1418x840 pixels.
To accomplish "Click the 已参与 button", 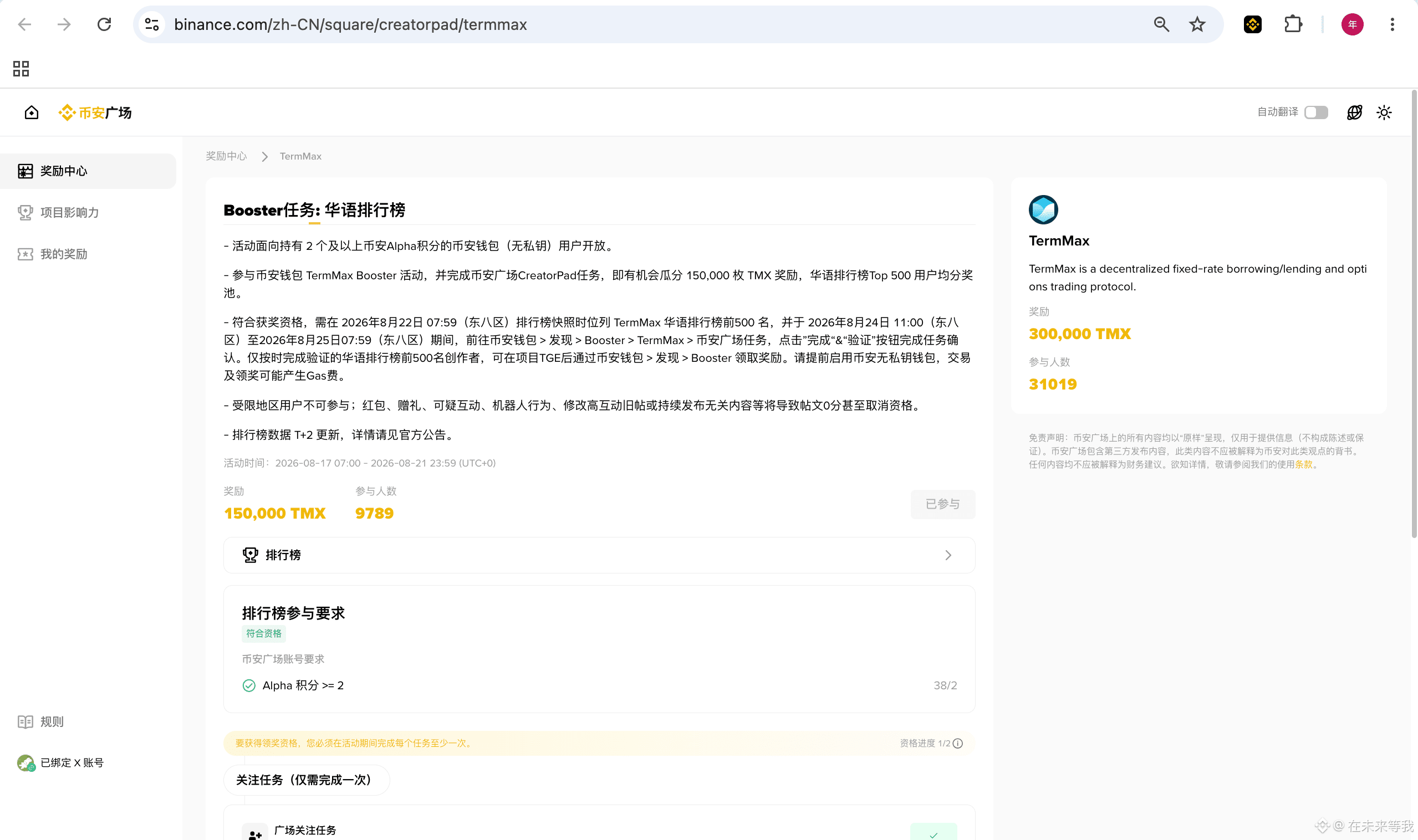I will tap(943, 504).
